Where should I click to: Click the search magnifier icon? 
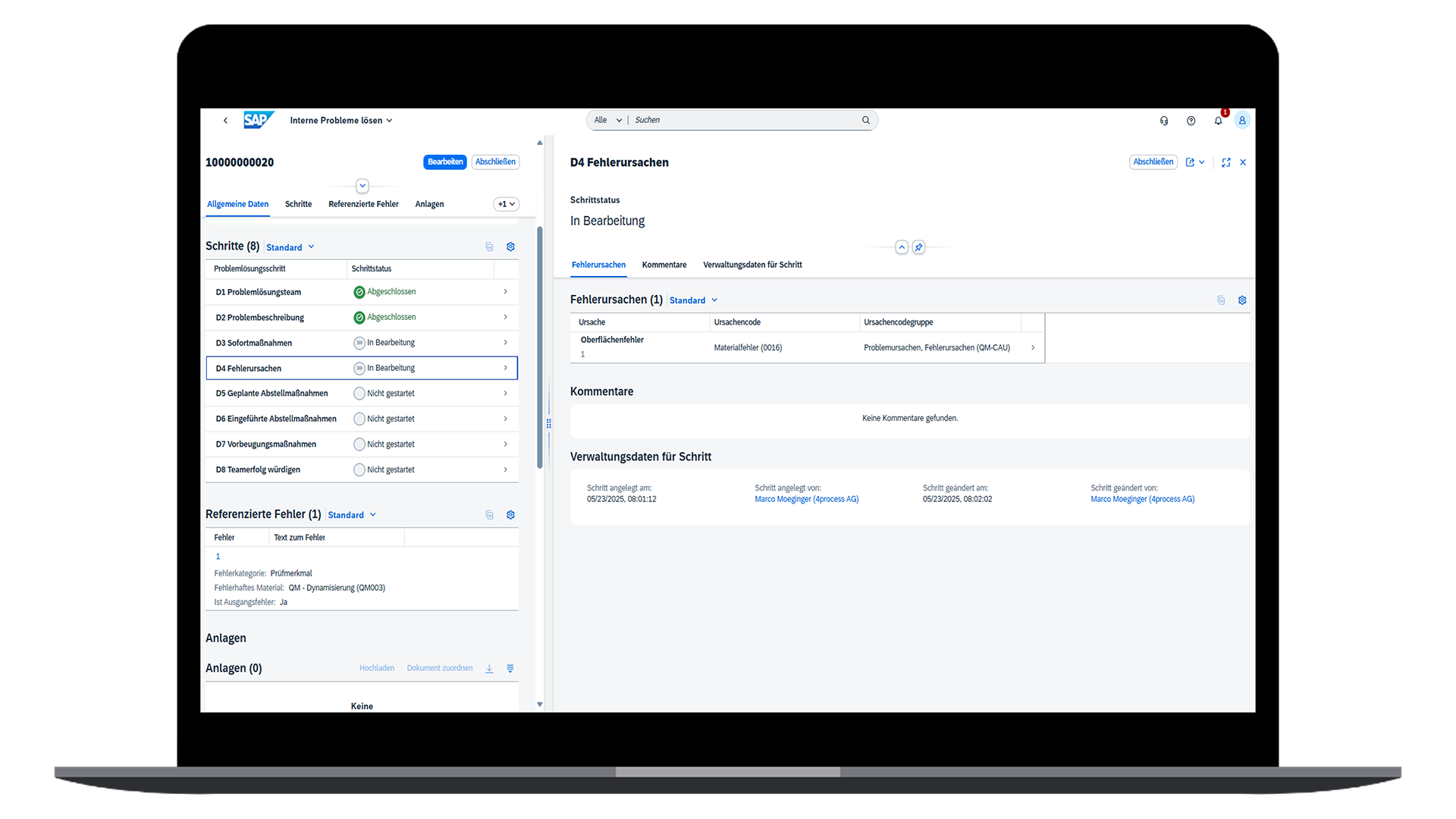pos(865,120)
